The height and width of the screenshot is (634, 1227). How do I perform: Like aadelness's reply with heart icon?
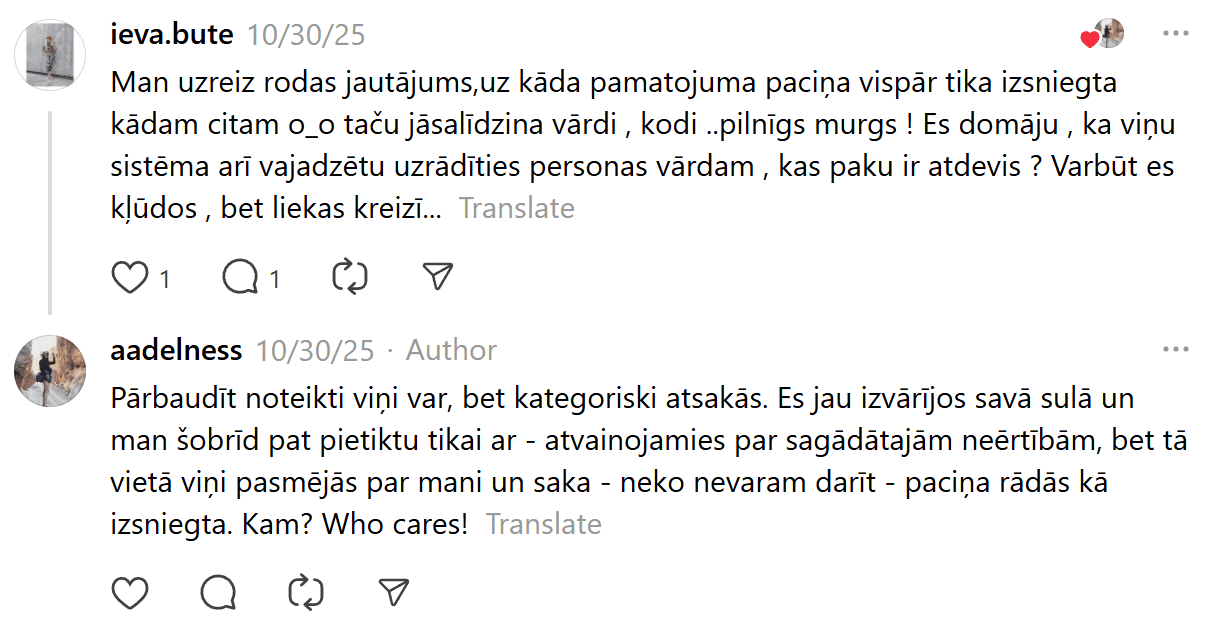(x=129, y=593)
